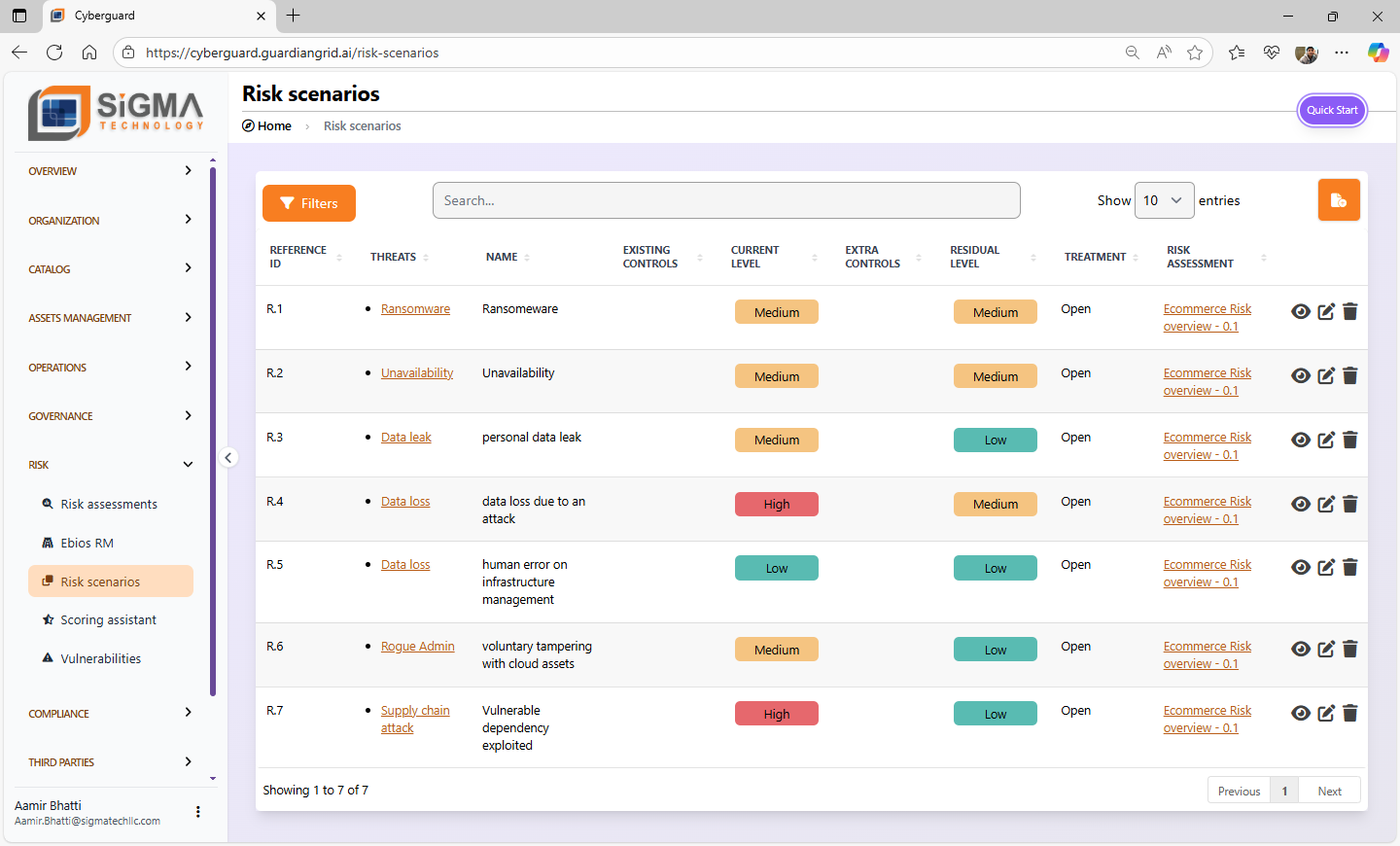Open Scoring assistant in the sidebar
The height and width of the screenshot is (846, 1400).
(108, 620)
